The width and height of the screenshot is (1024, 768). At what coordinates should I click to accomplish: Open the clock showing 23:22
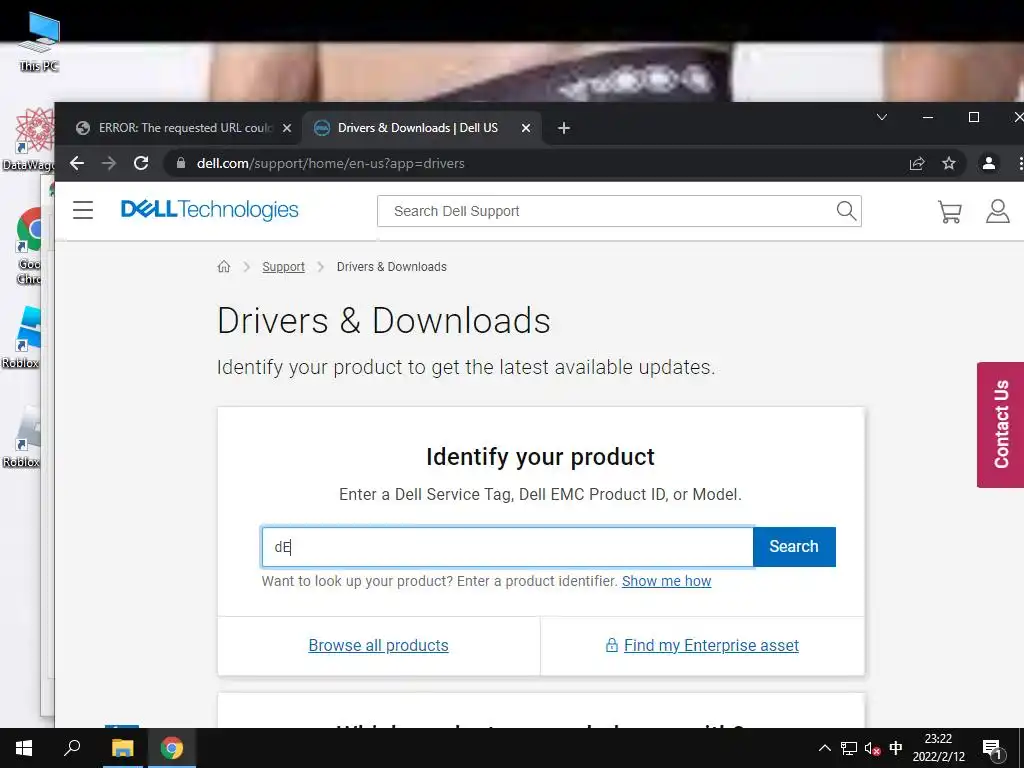pyautogui.click(x=938, y=748)
